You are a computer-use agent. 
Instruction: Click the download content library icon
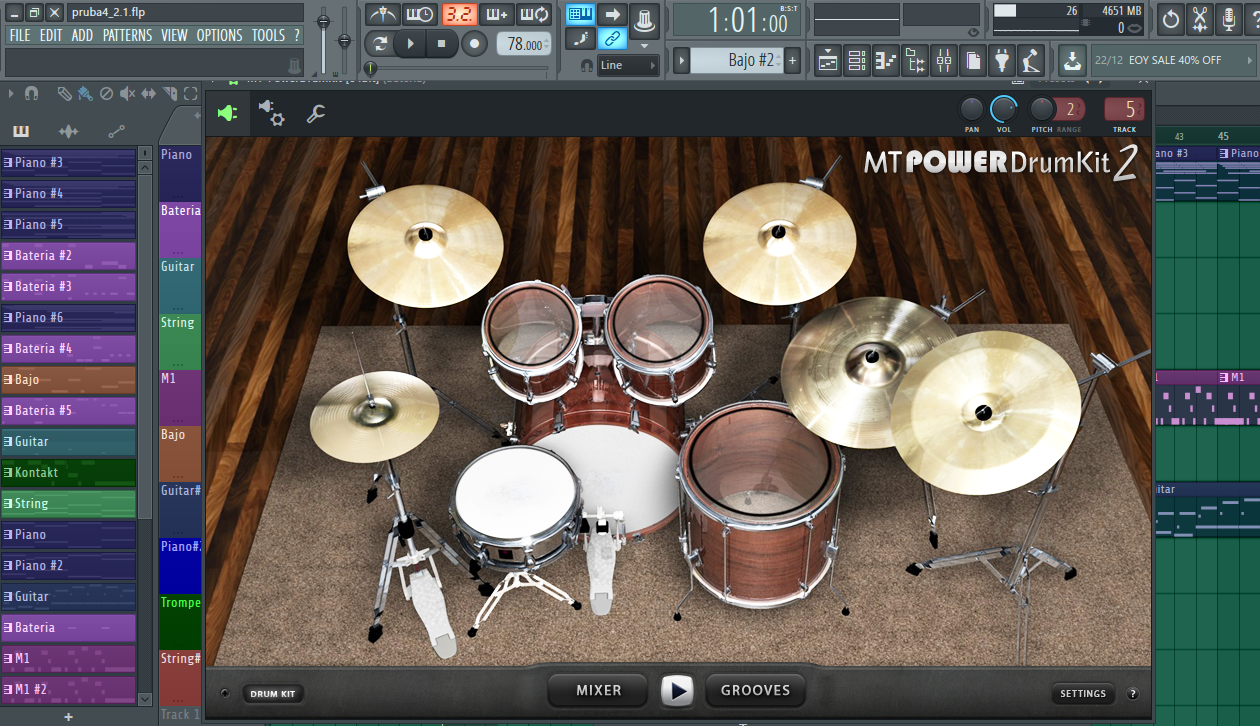(x=1072, y=60)
